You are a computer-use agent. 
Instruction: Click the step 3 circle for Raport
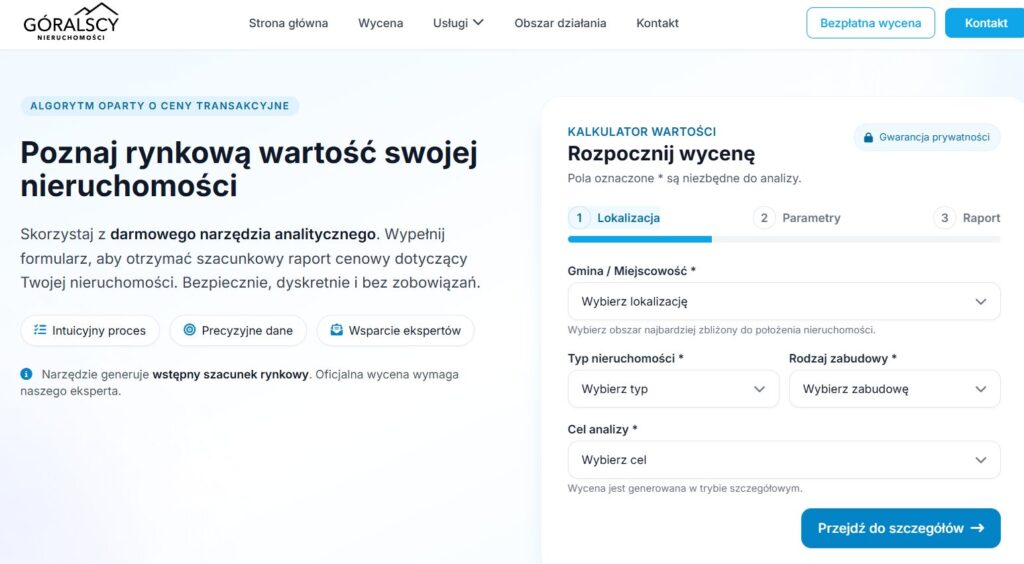click(x=944, y=218)
